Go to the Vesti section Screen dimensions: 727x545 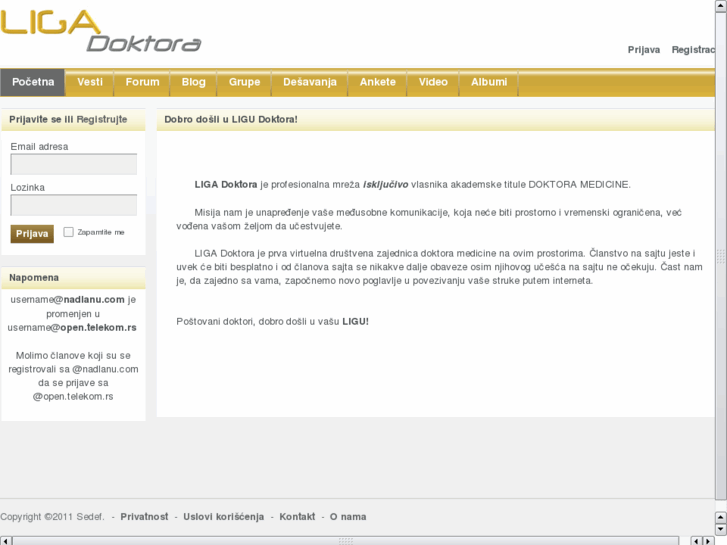(x=90, y=82)
